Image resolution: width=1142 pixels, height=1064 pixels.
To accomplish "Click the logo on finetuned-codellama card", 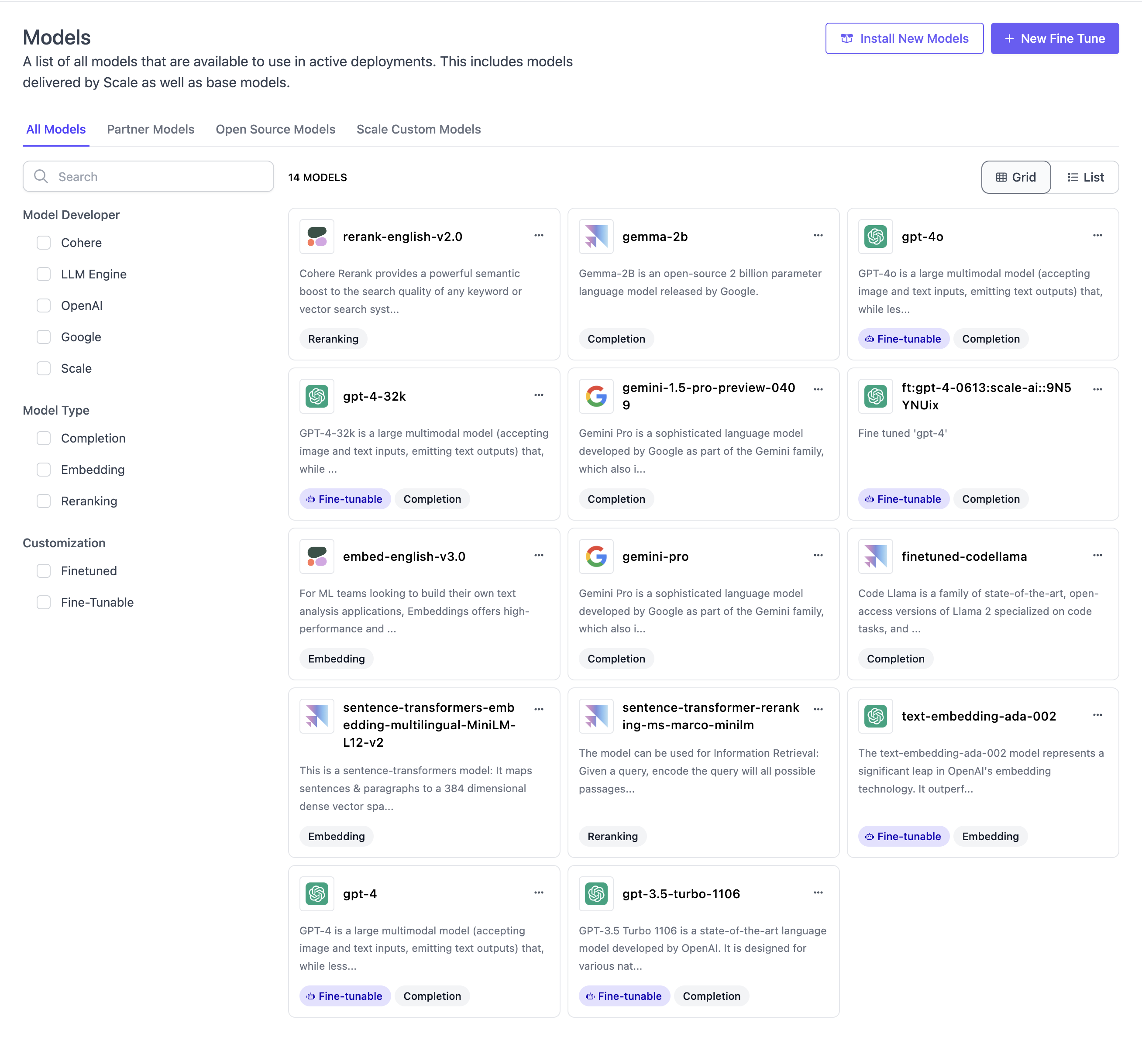I will (875, 556).
